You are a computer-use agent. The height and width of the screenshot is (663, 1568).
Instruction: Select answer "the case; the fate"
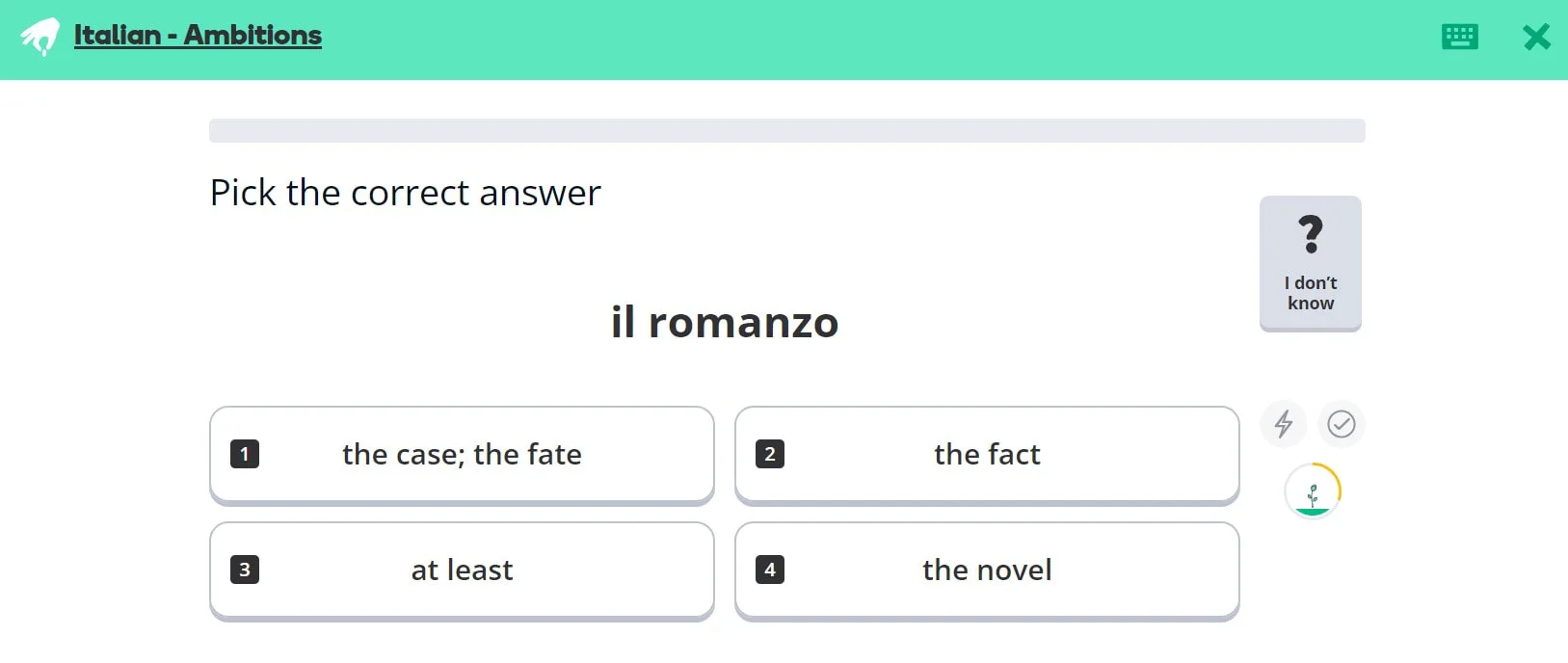(x=462, y=455)
